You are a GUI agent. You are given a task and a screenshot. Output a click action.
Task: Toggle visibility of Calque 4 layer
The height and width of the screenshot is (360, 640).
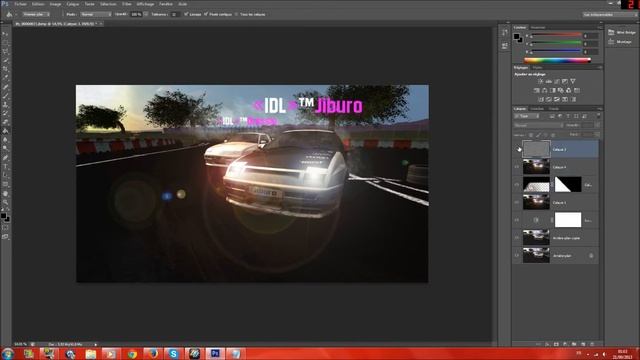tap(517, 167)
